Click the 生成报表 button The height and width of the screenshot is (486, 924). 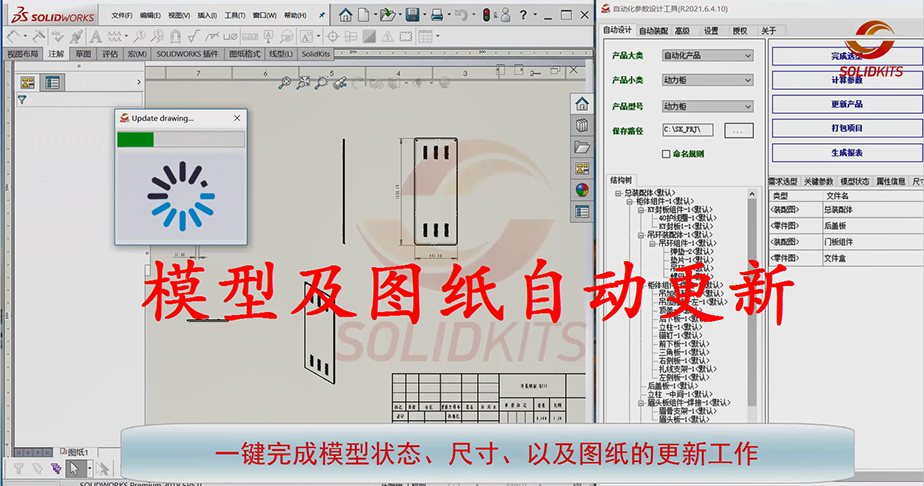coord(847,153)
